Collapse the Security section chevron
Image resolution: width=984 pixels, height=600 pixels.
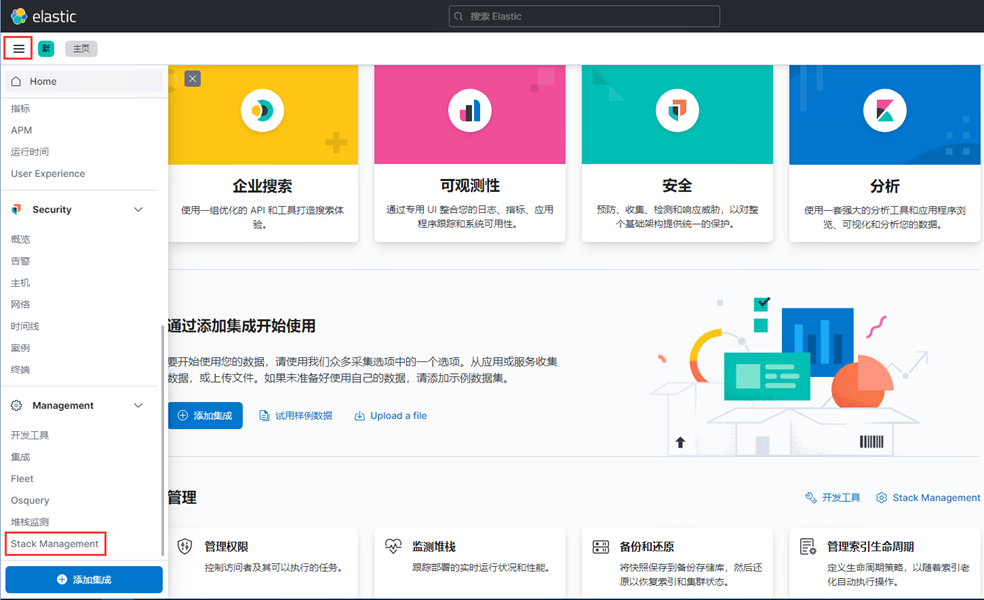click(138, 210)
